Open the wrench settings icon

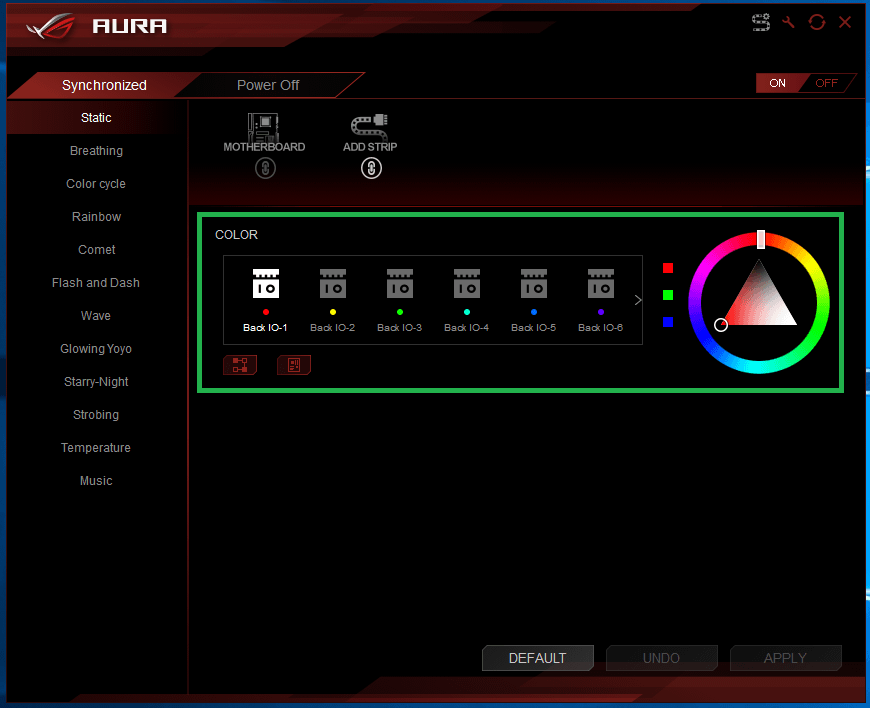pos(788,22)
